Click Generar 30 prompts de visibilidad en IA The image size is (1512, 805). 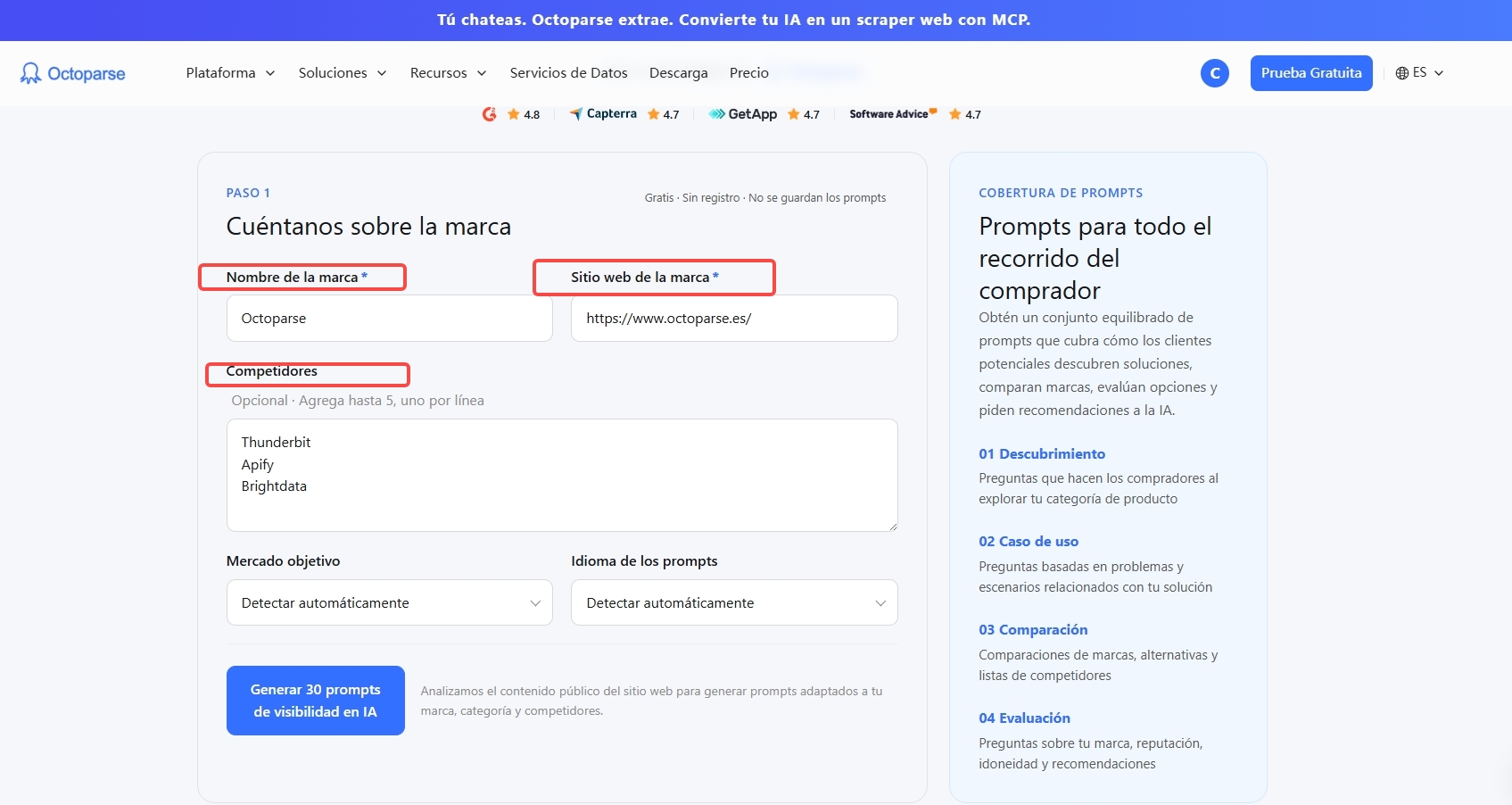click(x=316, y=701)
